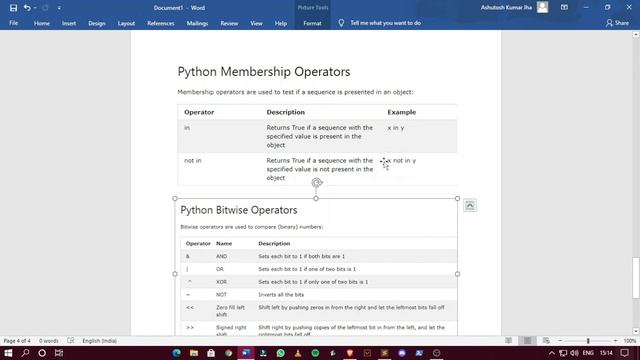This screenshot has width=640, height=360.
Task: Click the volume speaker icon in system tray
Action: pos(574,353)
